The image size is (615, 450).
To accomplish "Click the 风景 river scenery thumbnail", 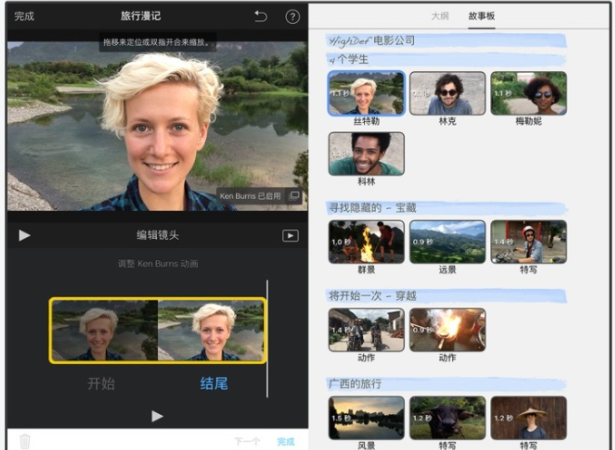I will 366,417.
